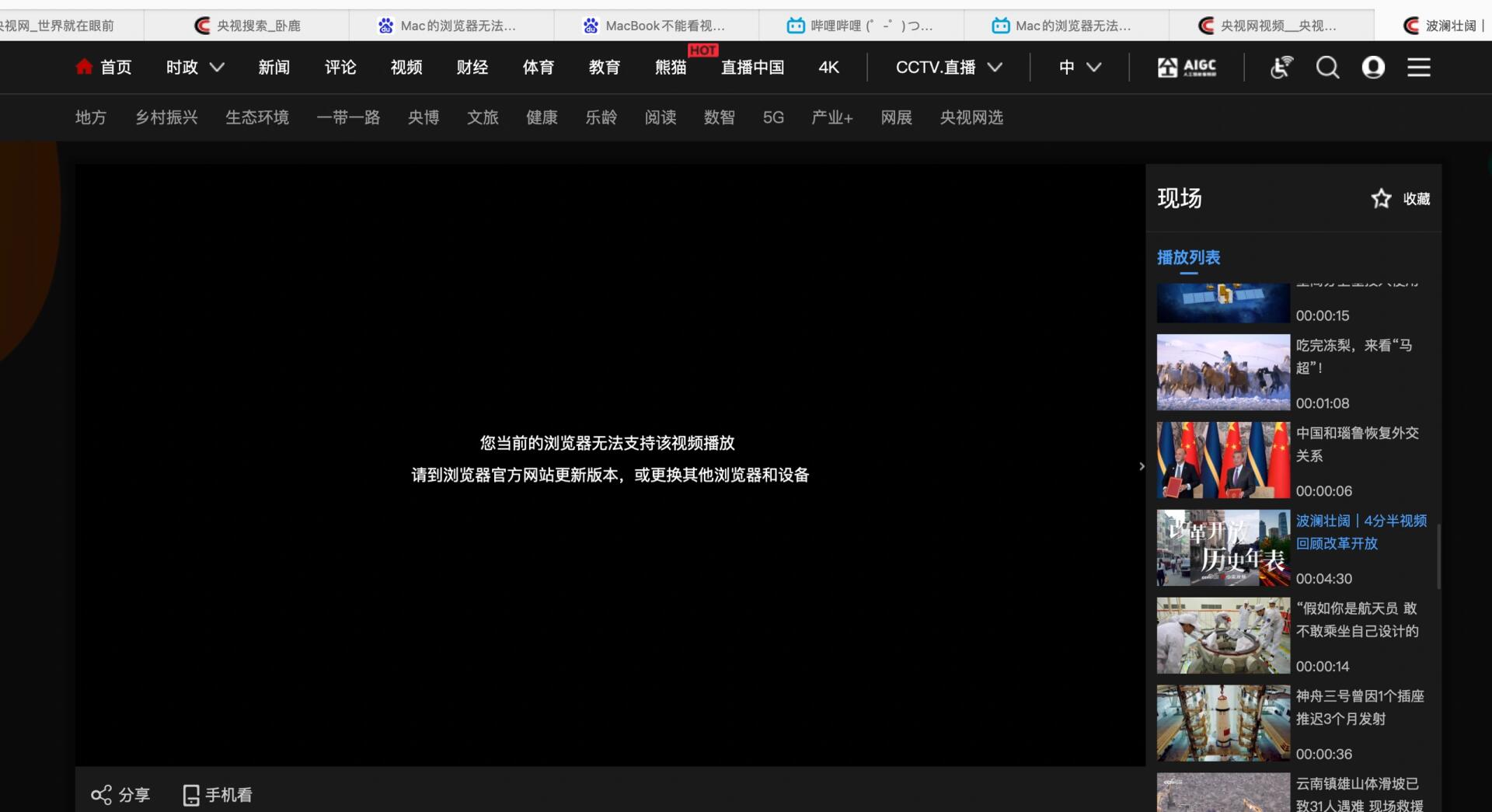Open the search magnifier icon
This screenshot has width=1492, height=812.
(1327, 68)
